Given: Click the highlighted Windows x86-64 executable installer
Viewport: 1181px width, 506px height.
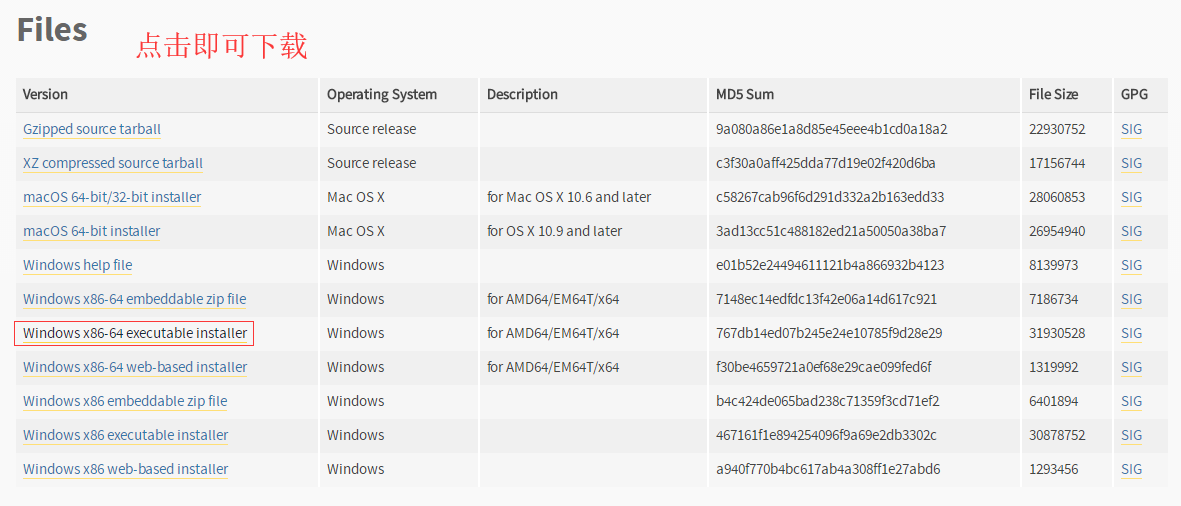Looking at the screenshot, I should point(134,333).
